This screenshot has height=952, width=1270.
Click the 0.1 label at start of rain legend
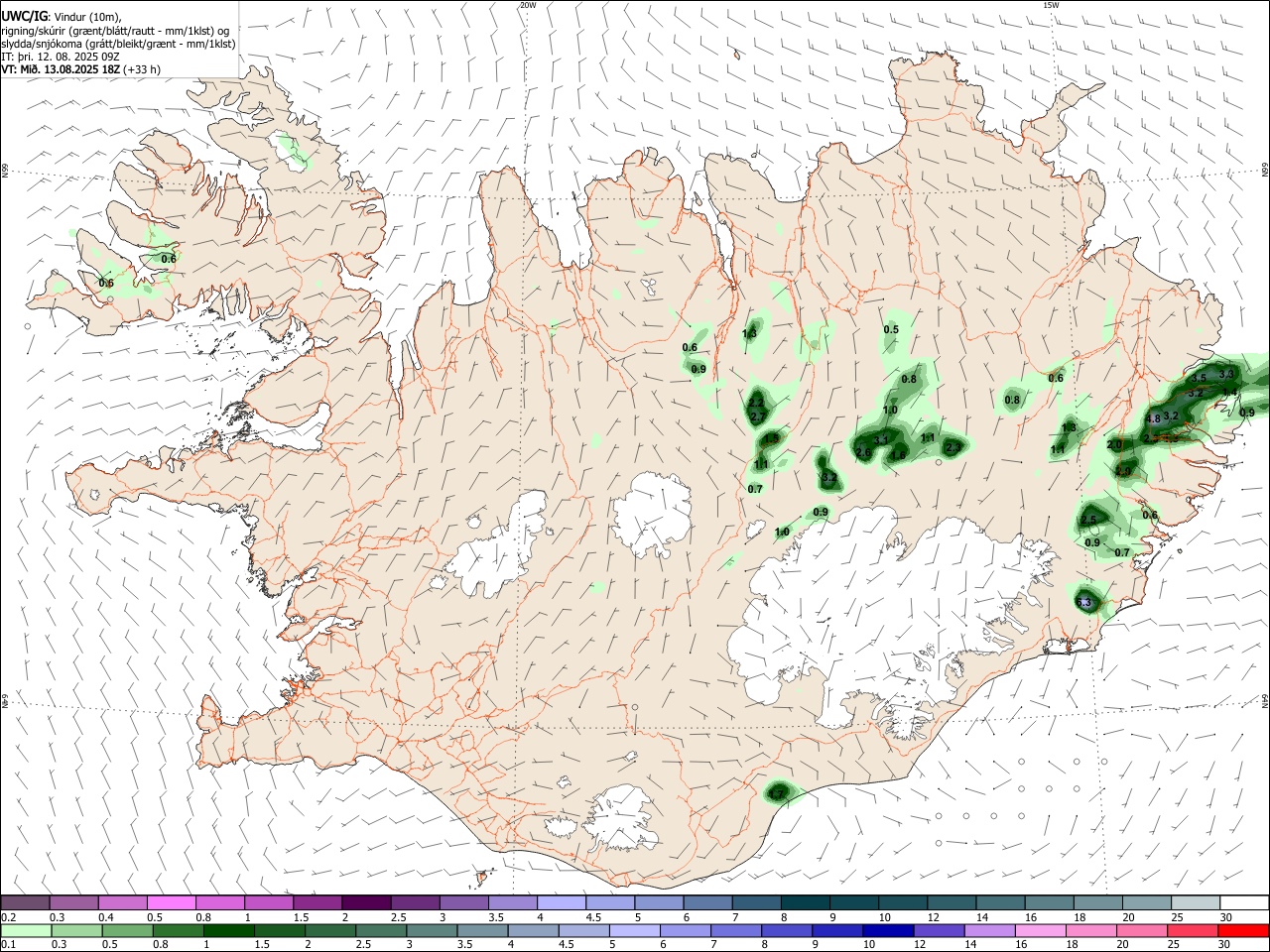tap(7, 945)
